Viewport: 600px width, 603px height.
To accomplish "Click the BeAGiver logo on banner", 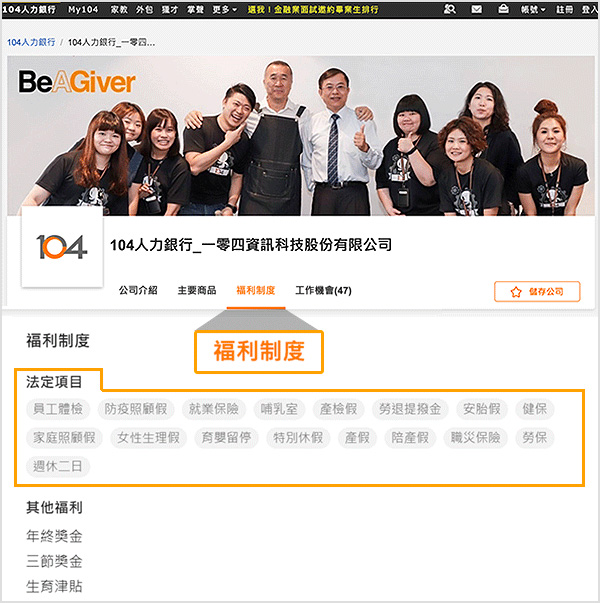I will 77,82.
